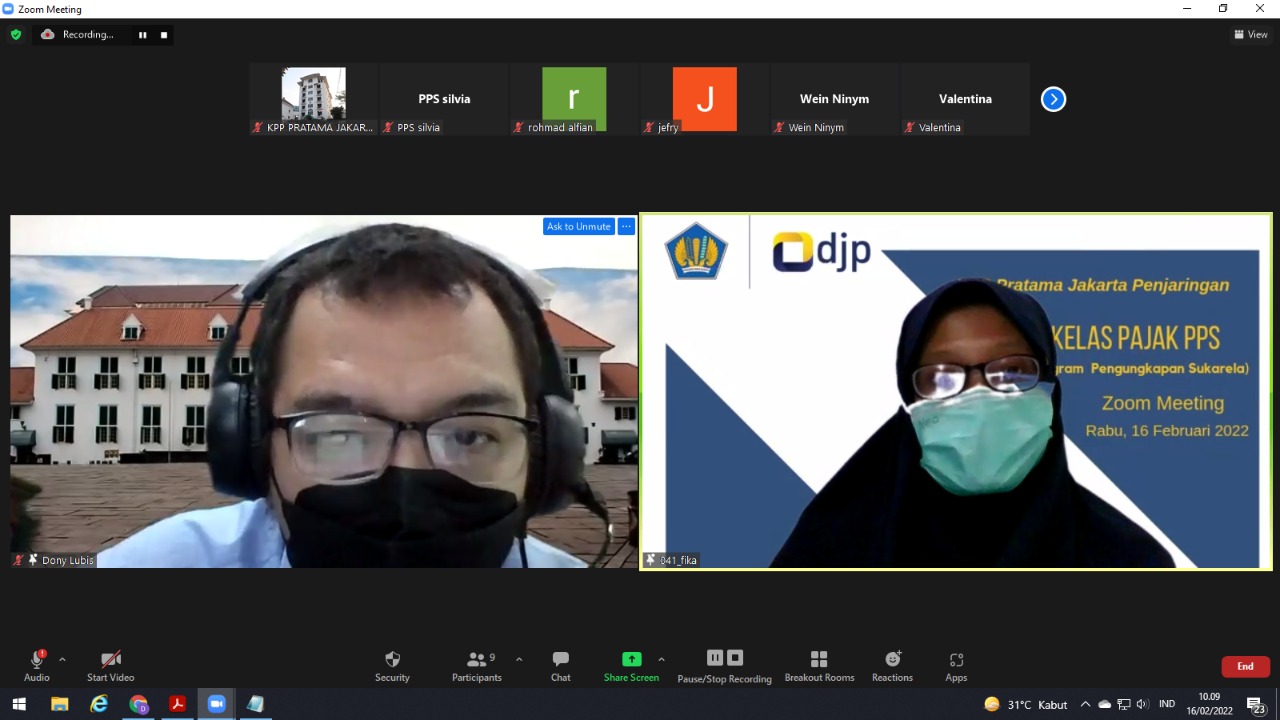Open the Chat panel
The width and height of the screenshot is (1280, 720).
point(560,666)
